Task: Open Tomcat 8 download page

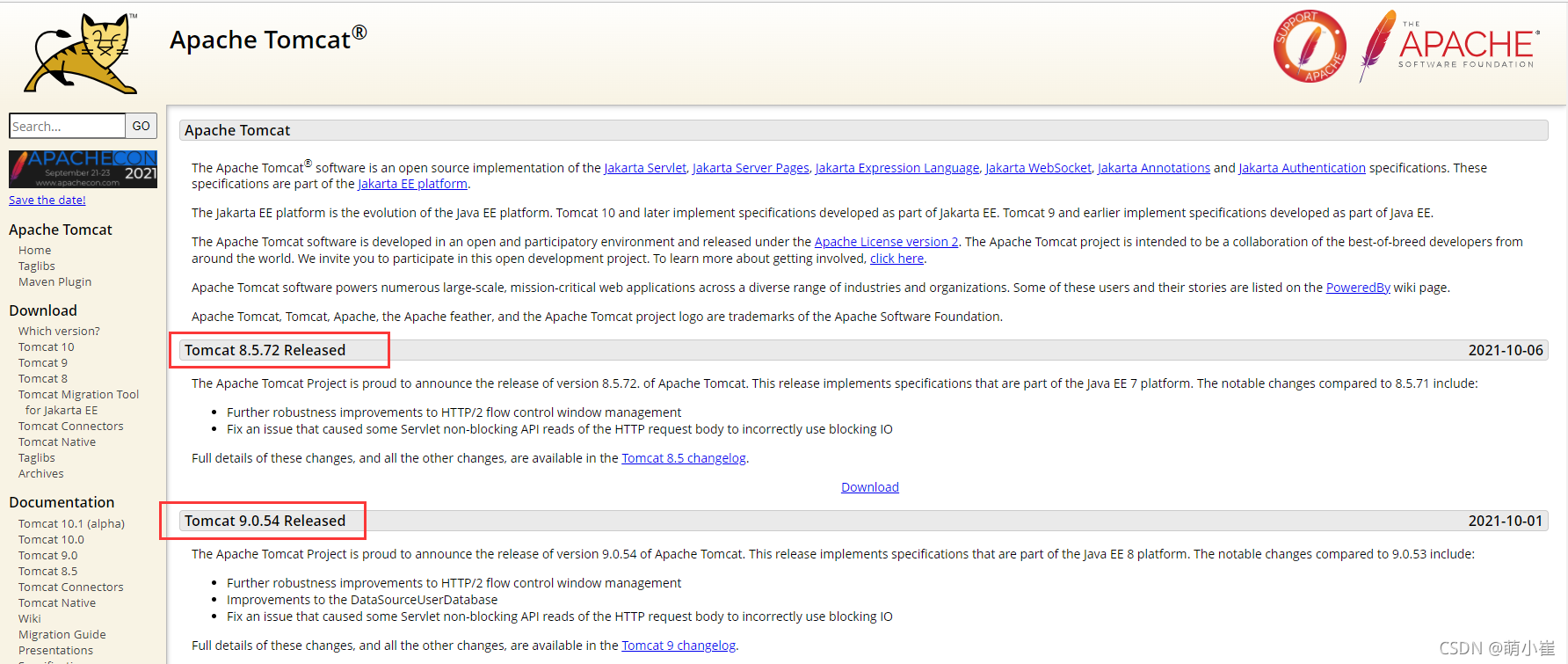Action: (43, 379)
